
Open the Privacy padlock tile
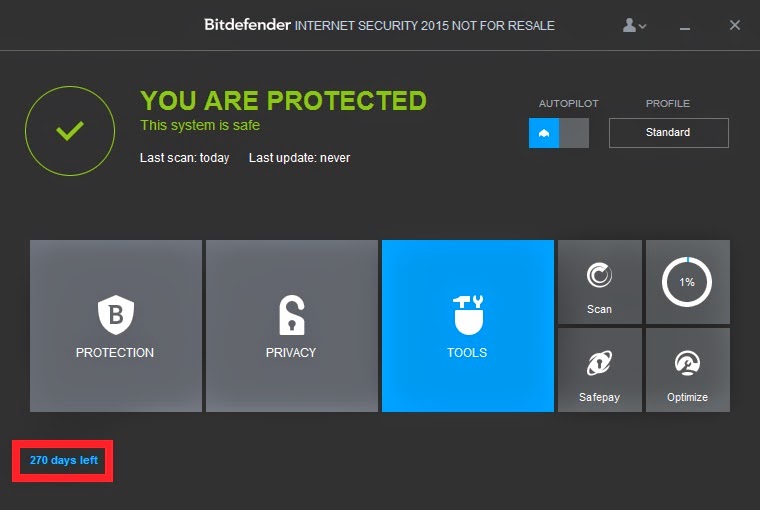point(292,326)
